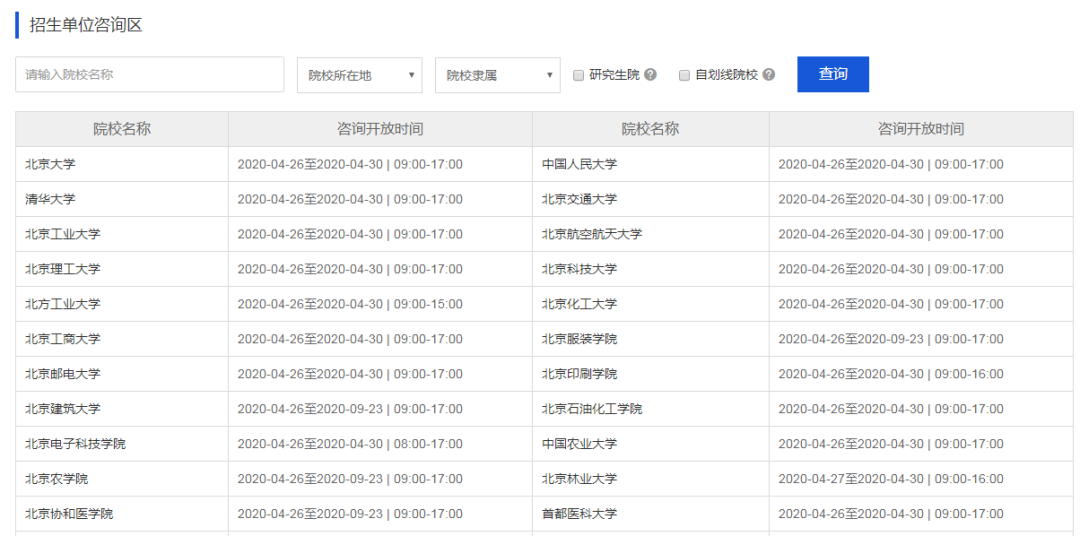1080x536 pixels.
Task: Expand the 院校隶属 dropdown
Action: pyautogui.click(x=497, y=75)
